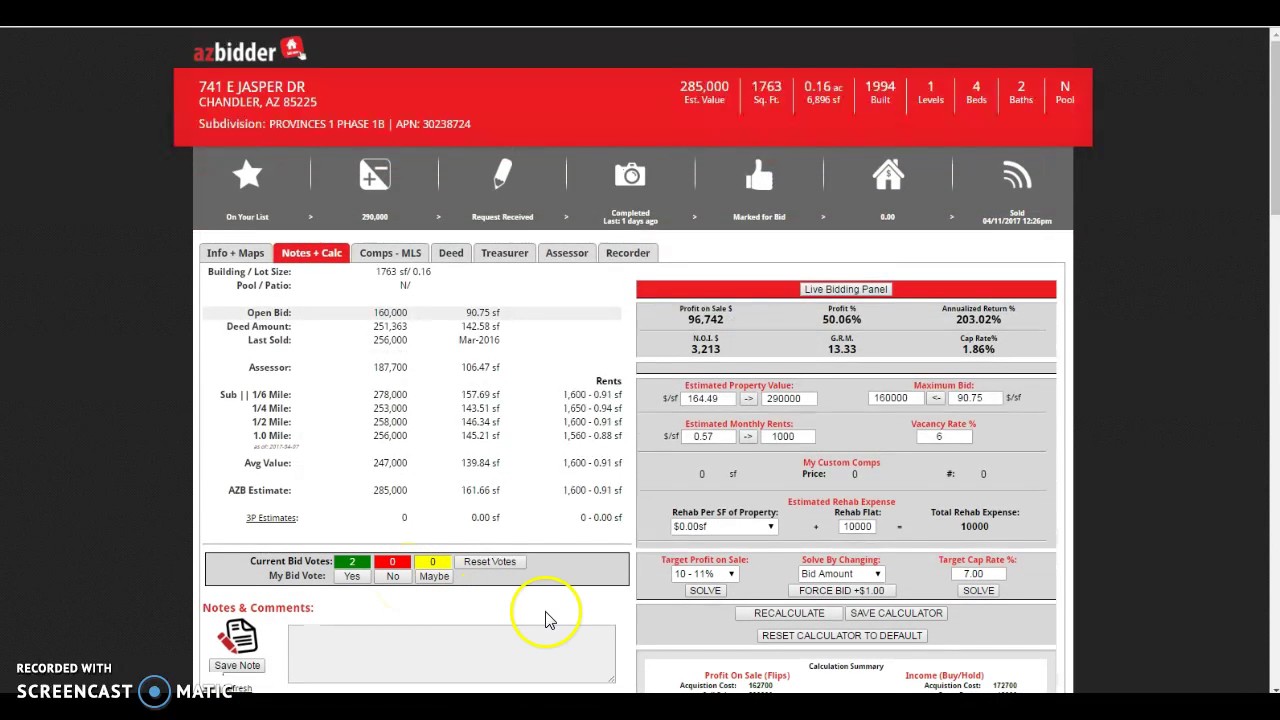This screenshot has width=1280, height=720.
Task: Click the max bid left-arrow convert button
Action: point(936,398)
